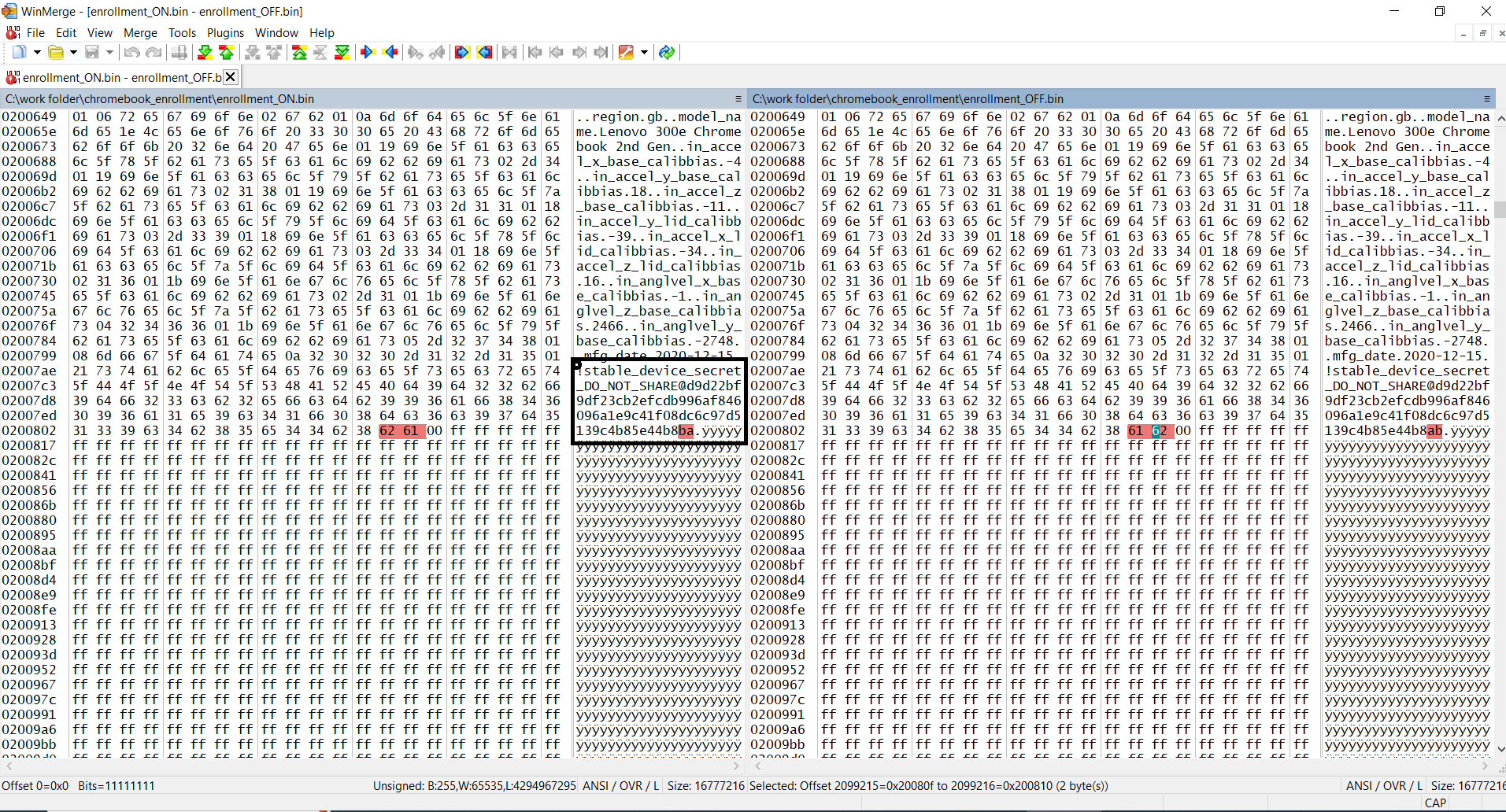This screenshot has height=812, width=1506.
Task: Open the enrollment_ON.bin pane header menu
Action: [738, 99]
